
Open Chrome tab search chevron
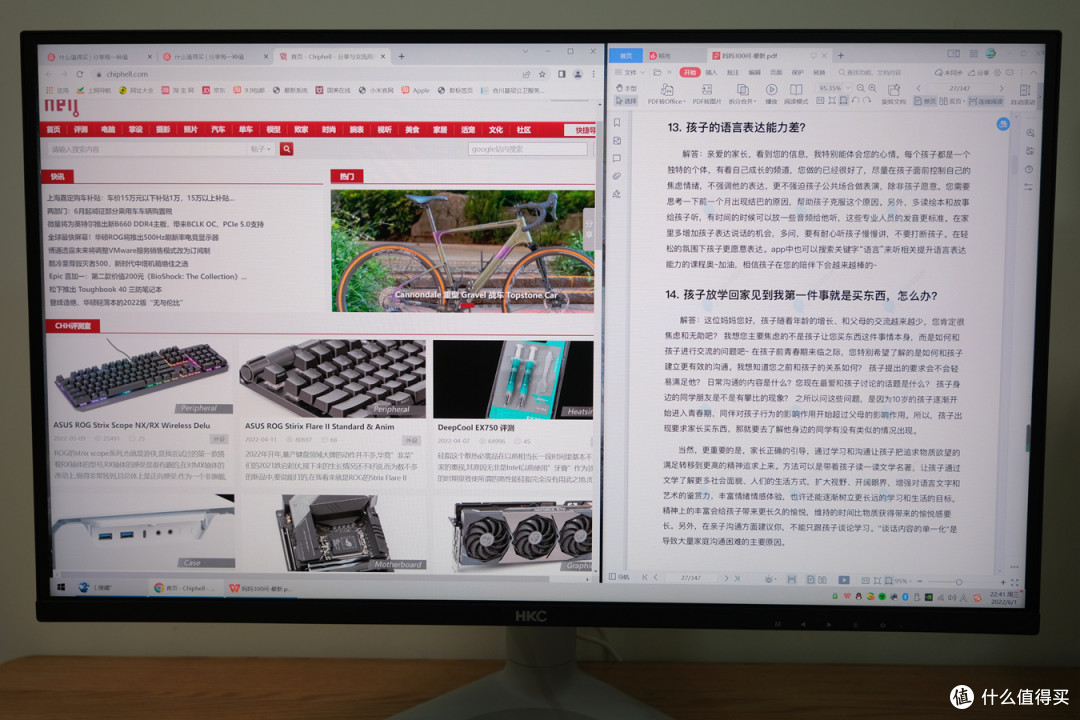coord(526,52)
